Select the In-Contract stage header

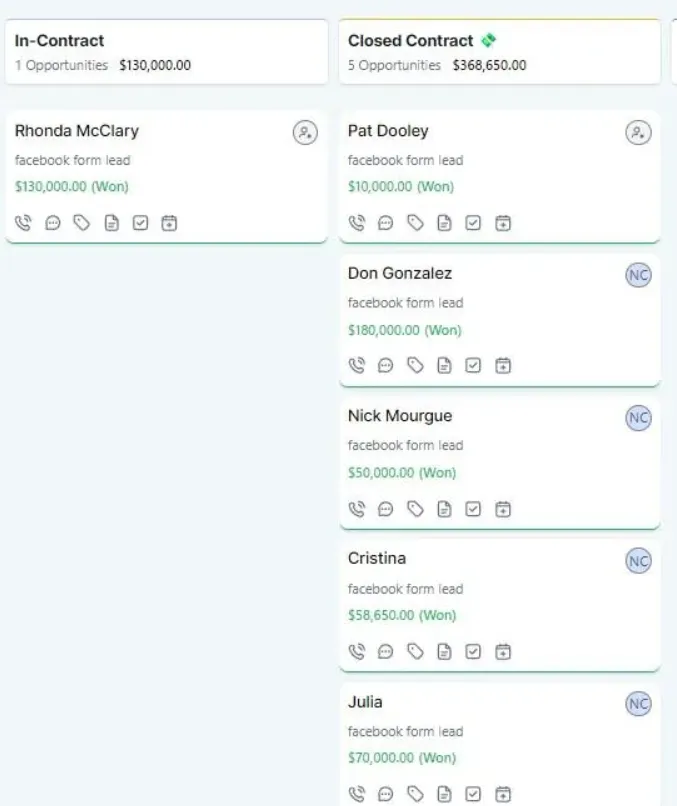click(x=167, y=52)
